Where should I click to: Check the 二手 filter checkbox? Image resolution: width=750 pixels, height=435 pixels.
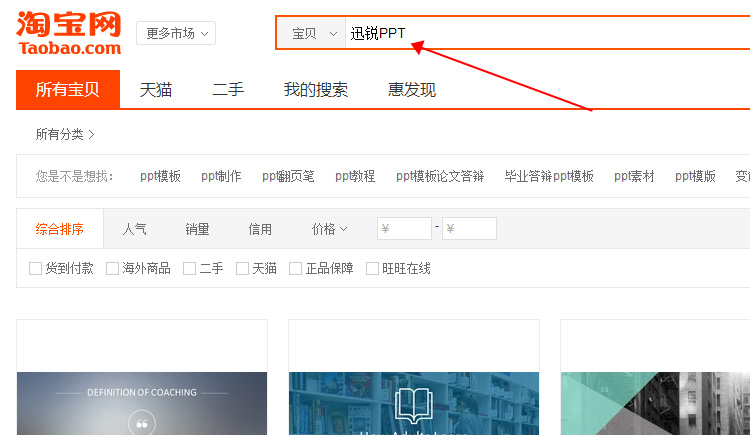[x=189, y=268]
